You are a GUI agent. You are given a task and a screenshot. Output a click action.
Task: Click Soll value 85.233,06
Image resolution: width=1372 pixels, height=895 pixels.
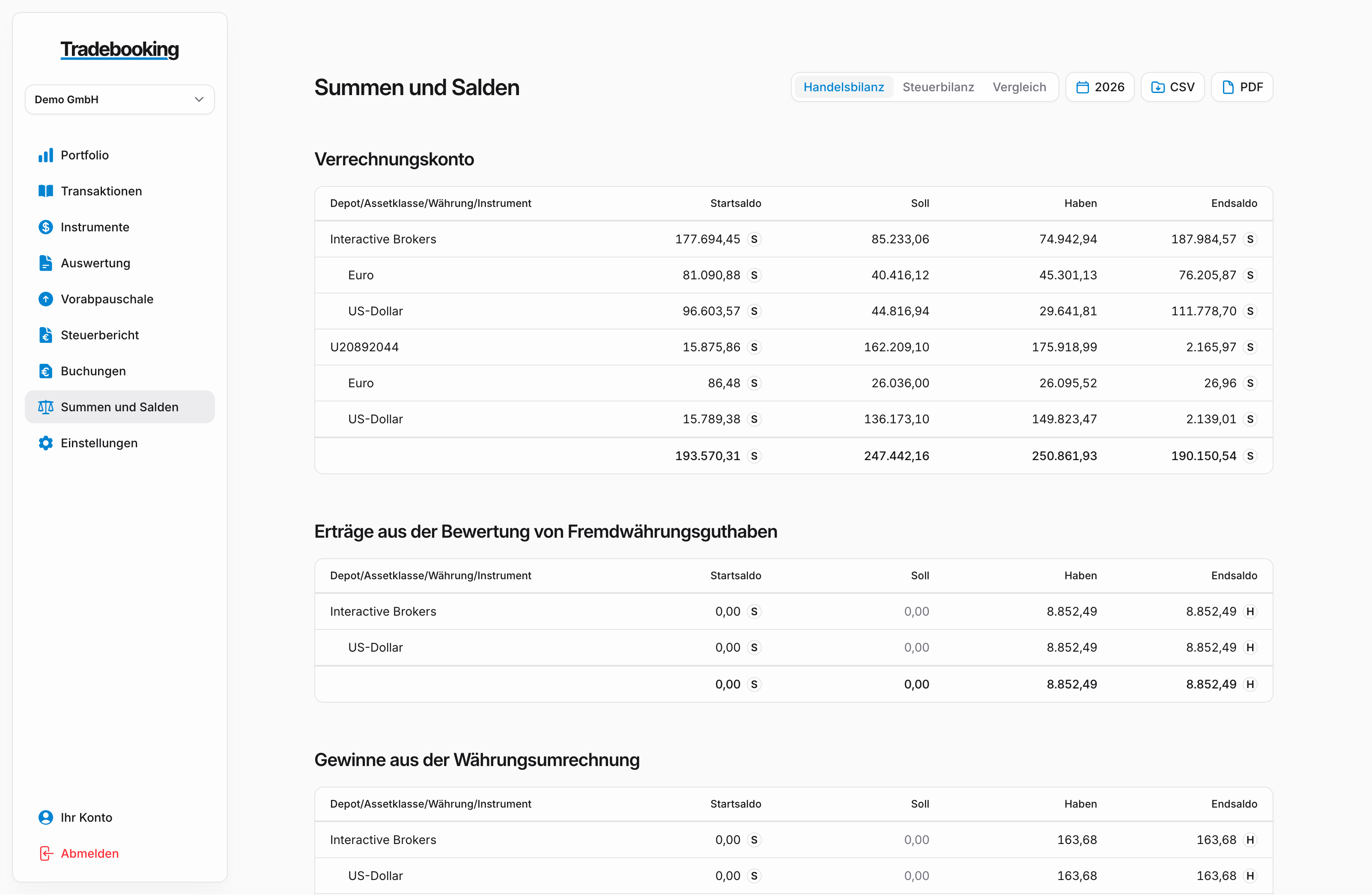[900, 239]
